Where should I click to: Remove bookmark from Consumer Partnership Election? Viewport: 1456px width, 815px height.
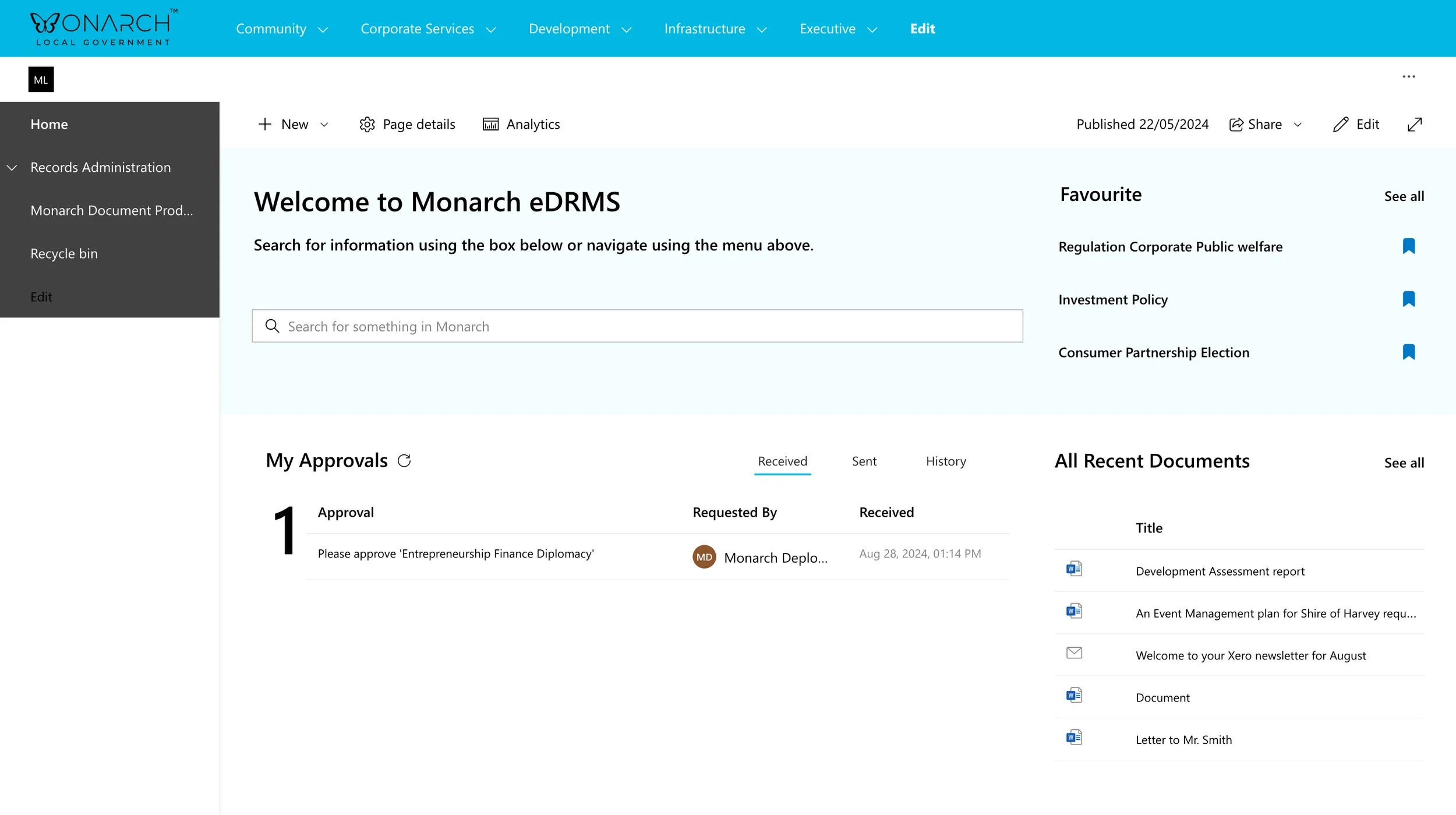1408,352
